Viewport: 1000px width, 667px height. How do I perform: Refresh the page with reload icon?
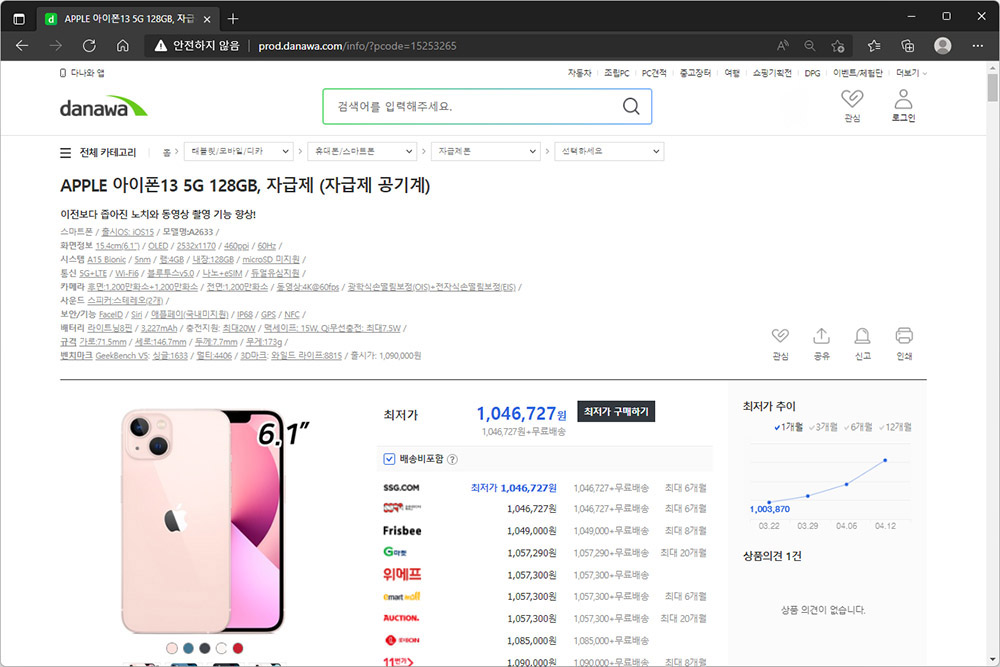(x=89, y=45)
